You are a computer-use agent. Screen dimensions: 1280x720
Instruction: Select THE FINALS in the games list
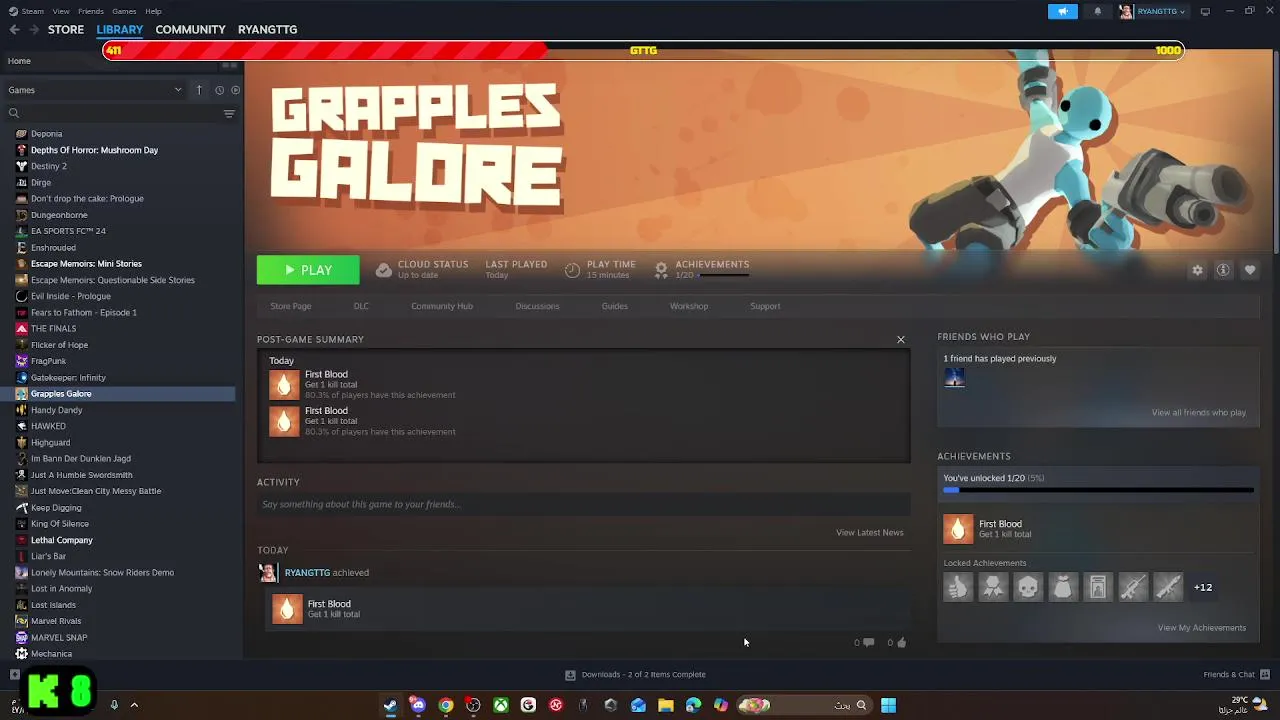pyautogui.click(x=53, y=328)
